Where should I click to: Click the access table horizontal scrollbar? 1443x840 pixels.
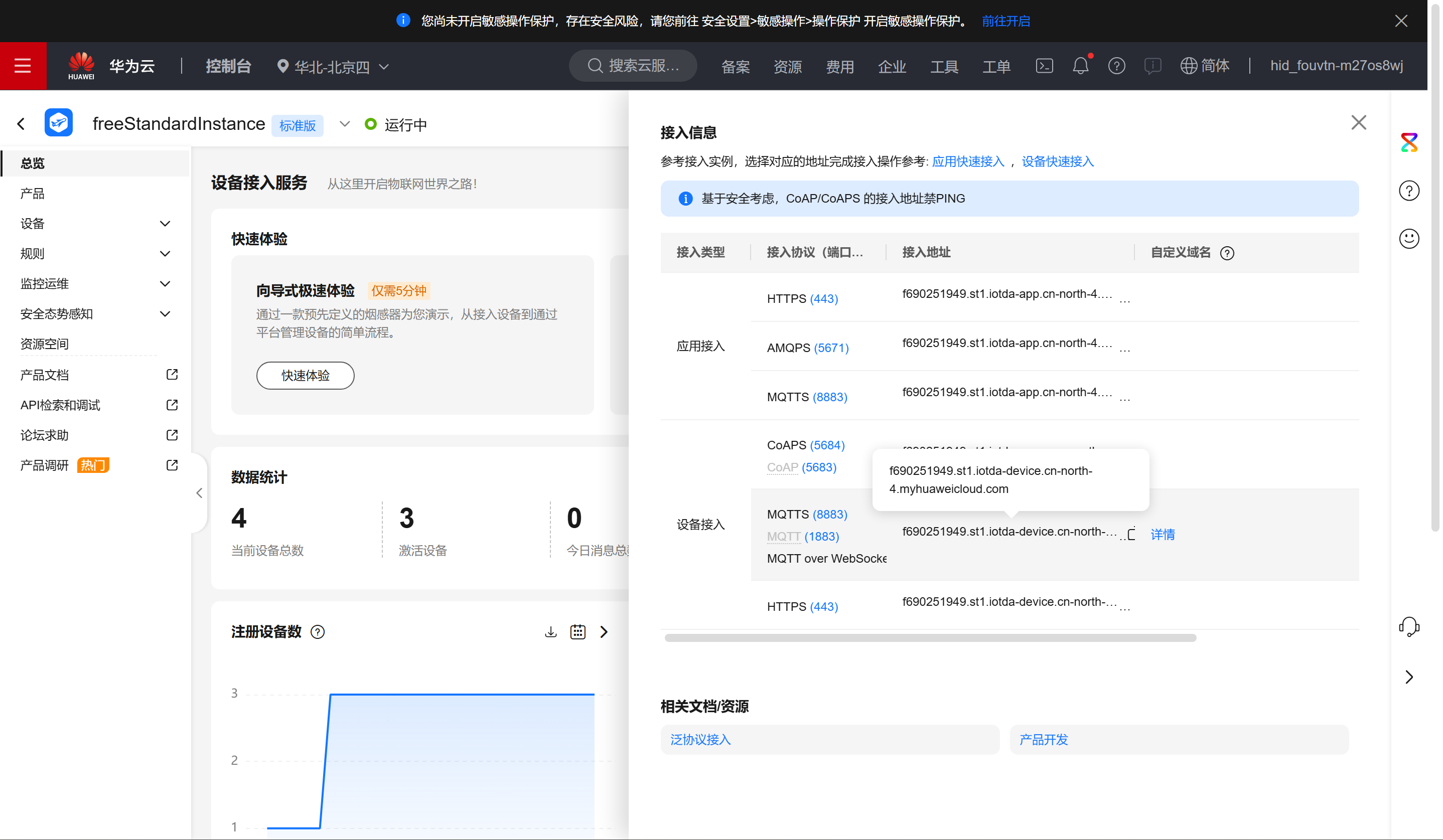(x=930, y=638)
